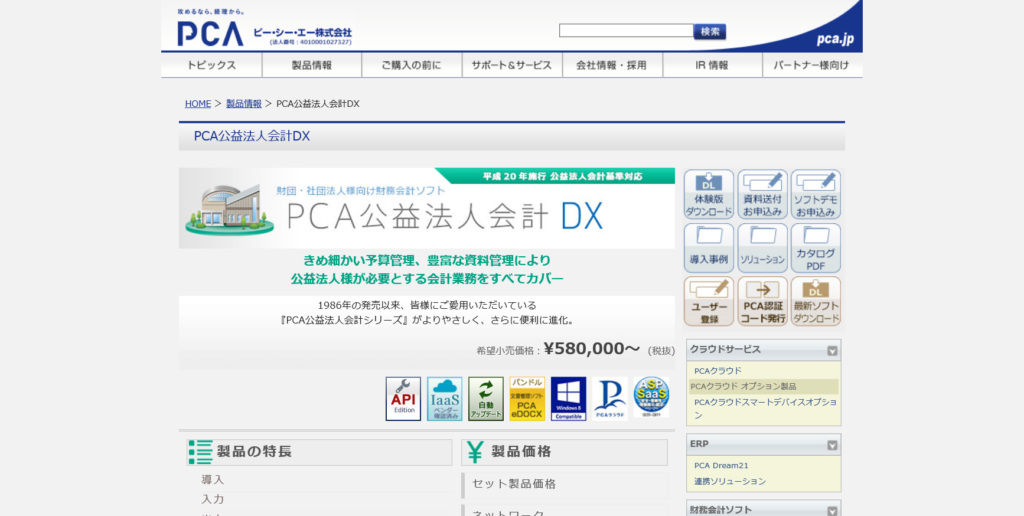Click the 入力 feature link
The image size is (1024, 516).
click(212, 499)
